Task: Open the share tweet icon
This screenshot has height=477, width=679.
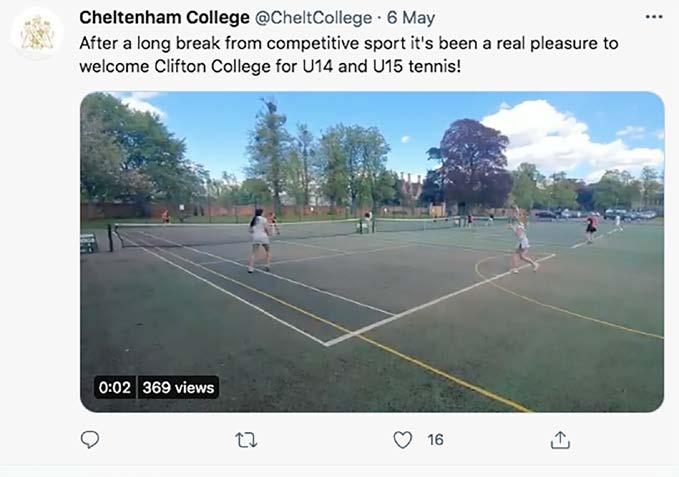Action: point(560,440)
